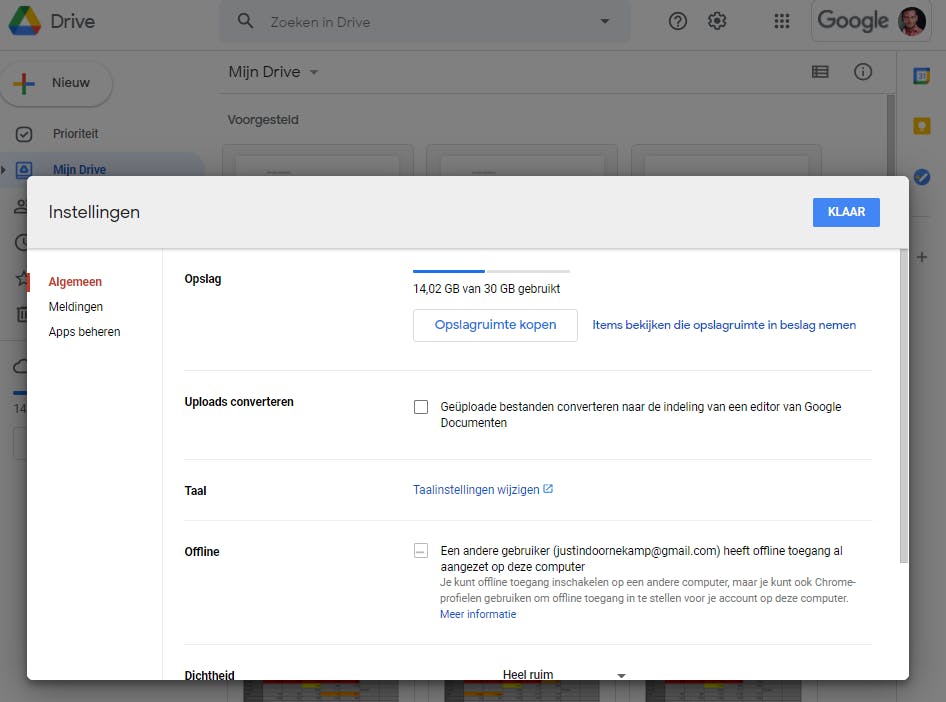Click the "Instellingen" dialog title
This screenshot has width=946, height=702.
point(94,212)
